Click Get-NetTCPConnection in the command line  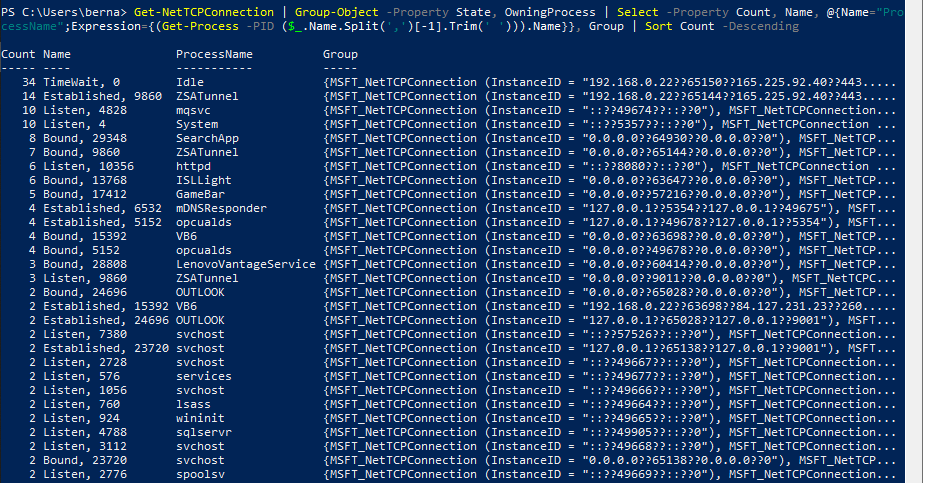[x=204, y=12]
